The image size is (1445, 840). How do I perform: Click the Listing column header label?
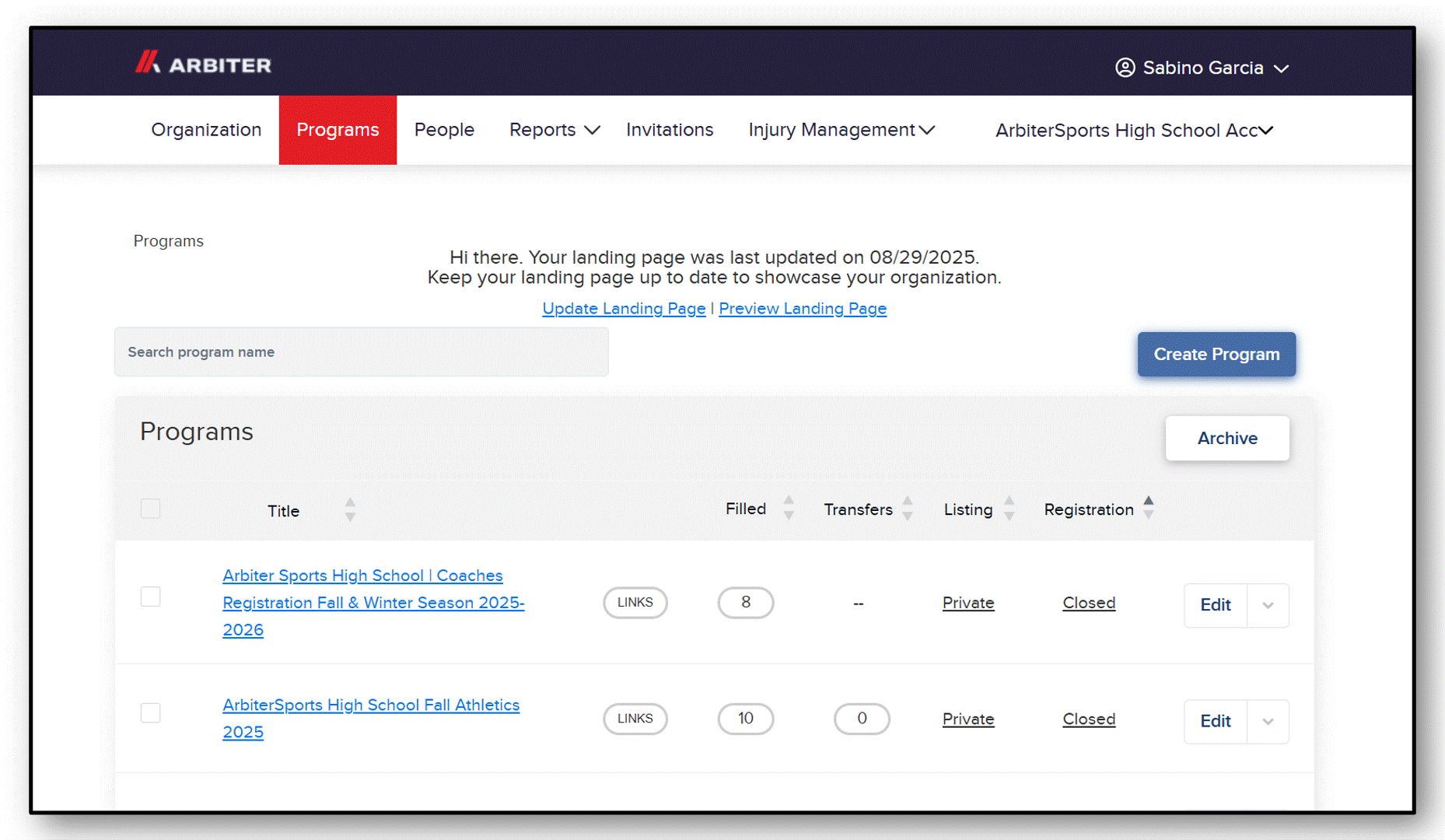(968, 509)
